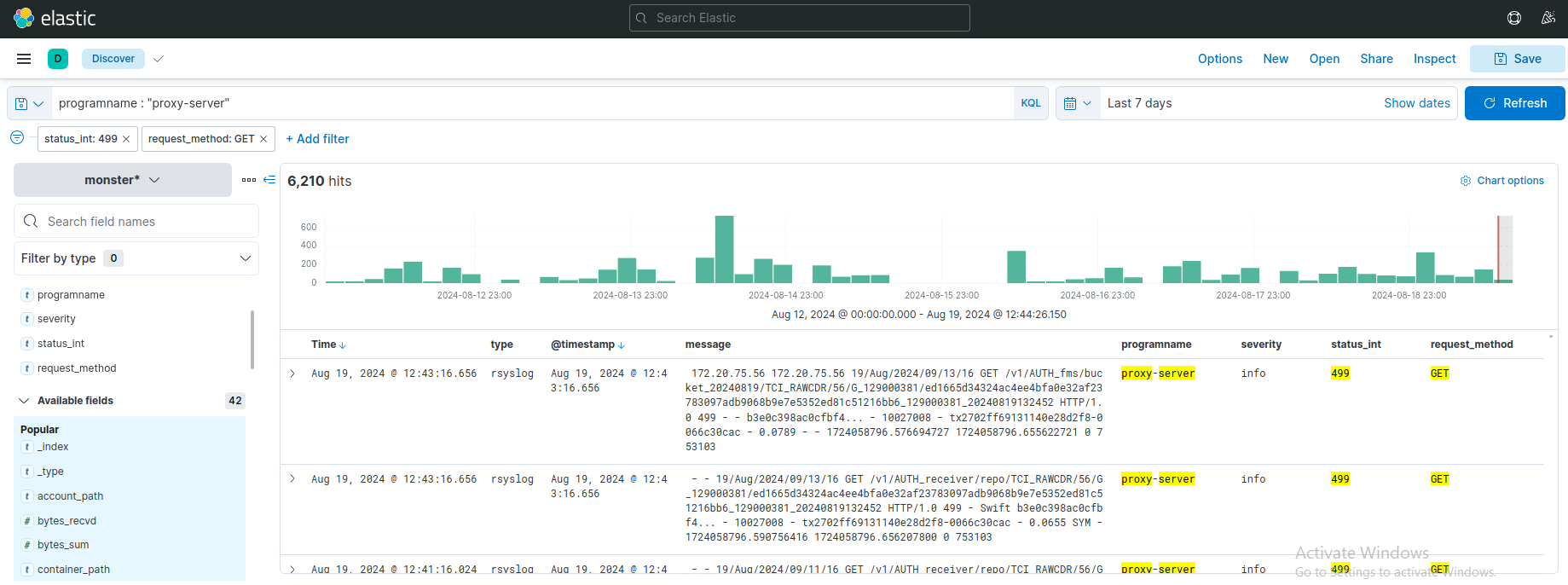Open the monster* index pattern dropdown
This screenshot has height=585, width=1568.
click(x=123, y=180)
